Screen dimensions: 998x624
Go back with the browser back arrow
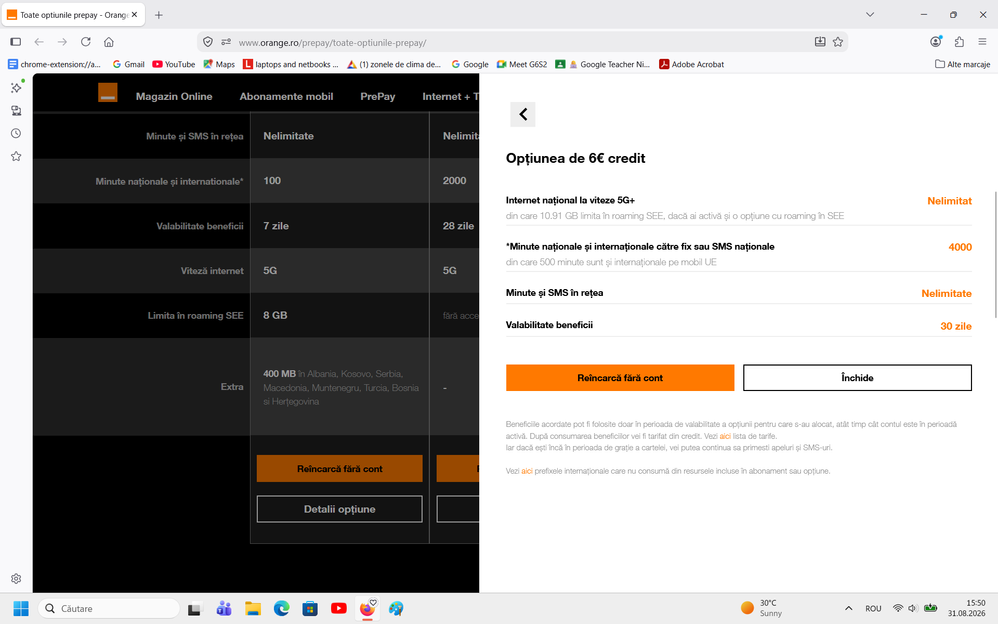[39, 42]
